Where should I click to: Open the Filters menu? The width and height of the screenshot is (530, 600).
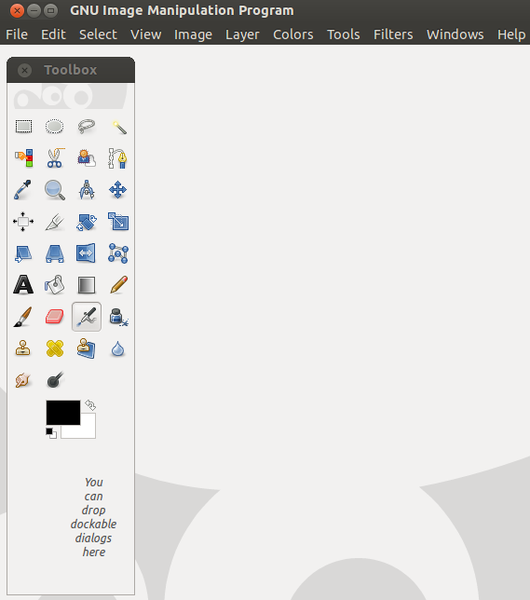393,35
